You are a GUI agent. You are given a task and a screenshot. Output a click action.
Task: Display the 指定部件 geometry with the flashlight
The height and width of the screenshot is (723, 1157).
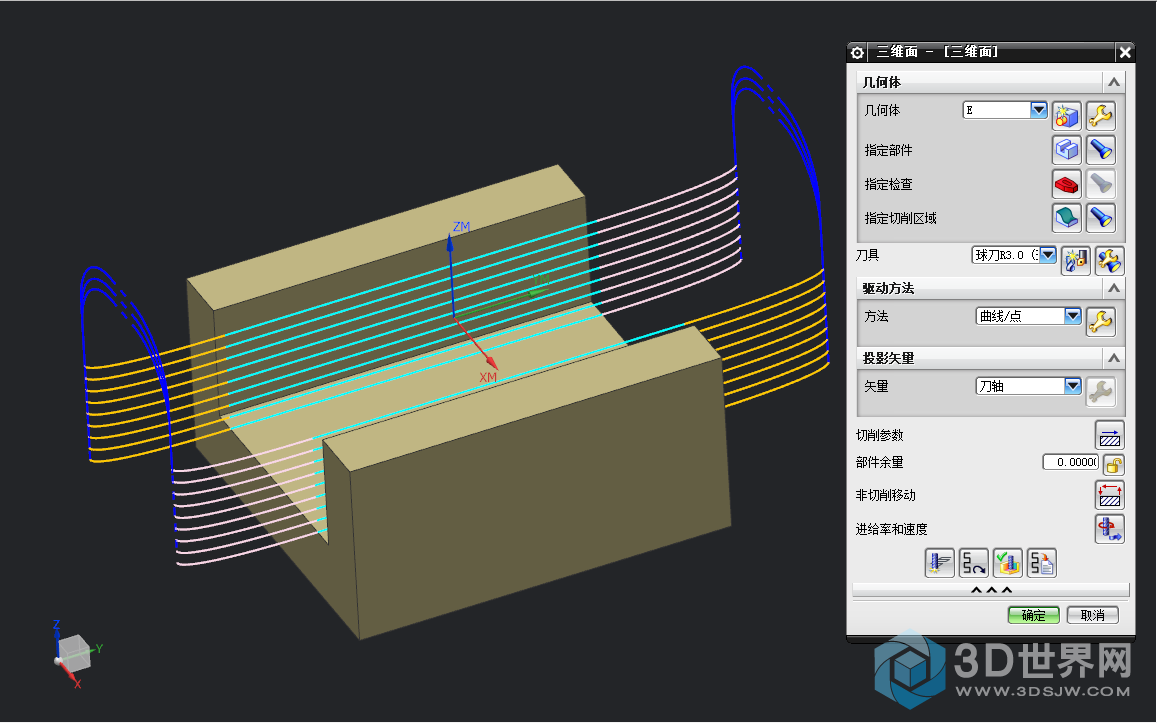point(1100,150)
